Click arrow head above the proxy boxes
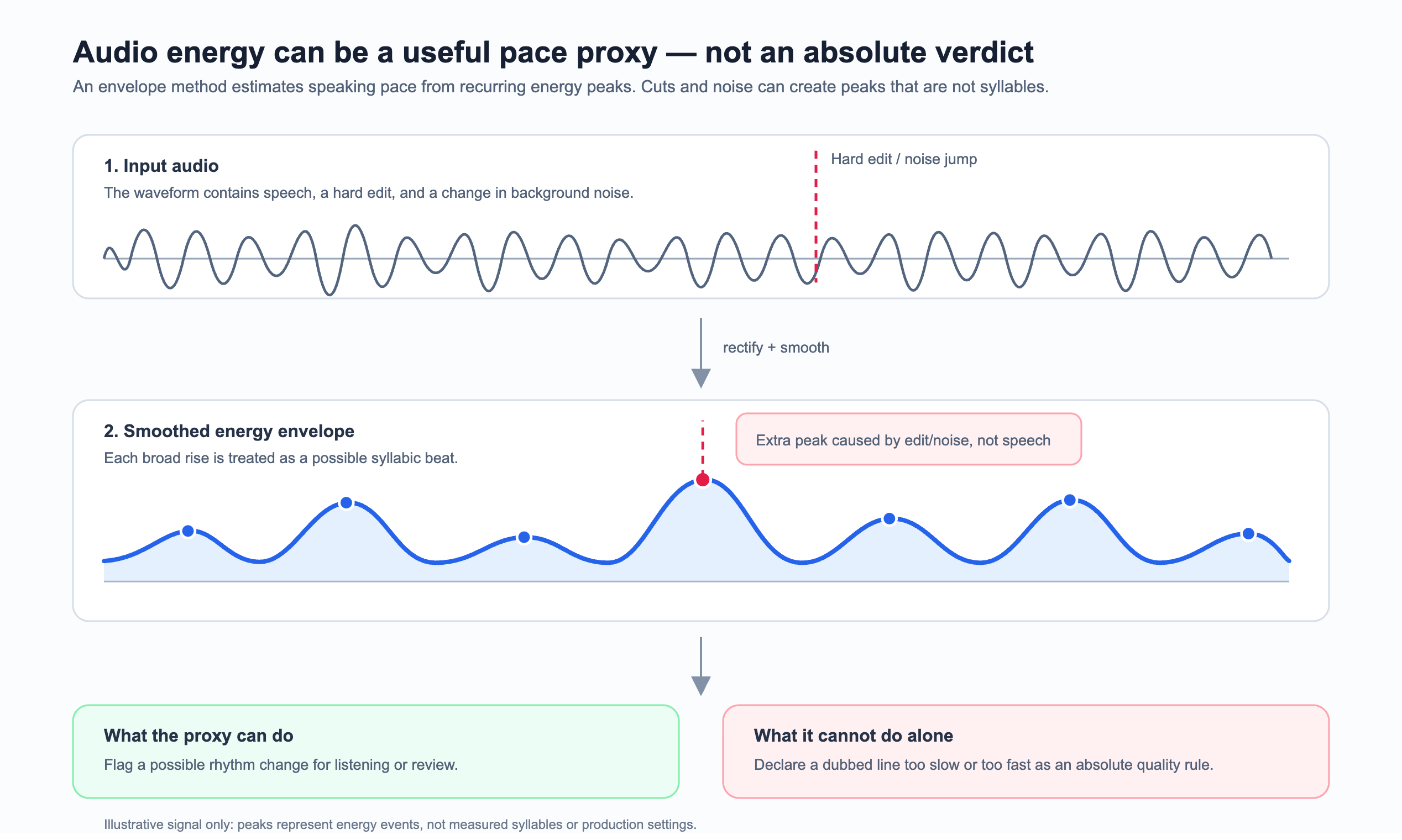 tap(701, 686)
